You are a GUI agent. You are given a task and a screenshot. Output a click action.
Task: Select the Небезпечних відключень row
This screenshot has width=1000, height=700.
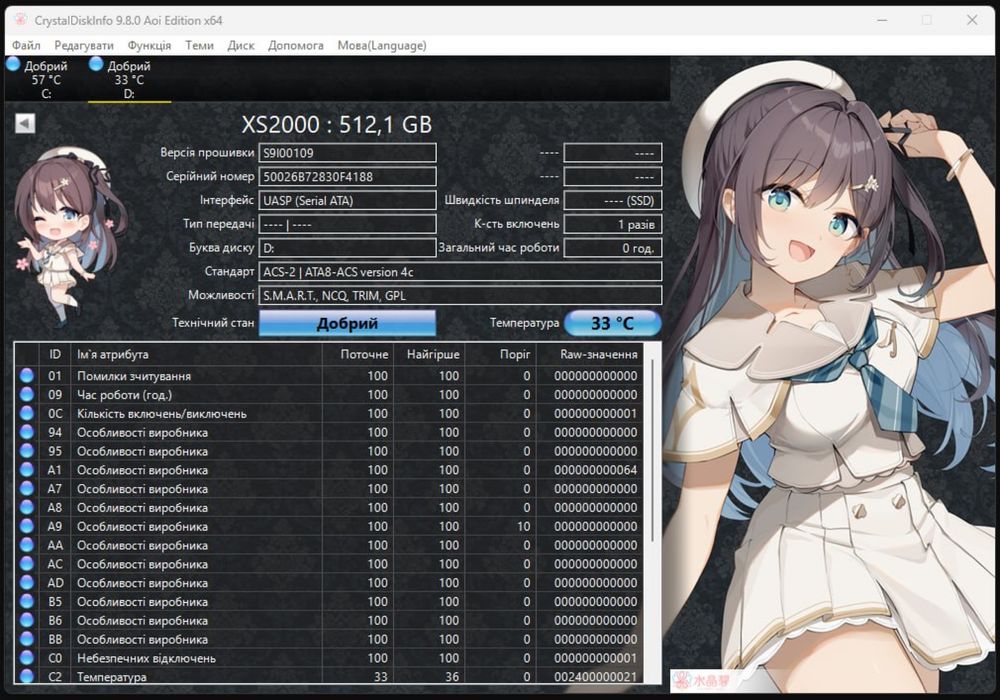point(328,658)
